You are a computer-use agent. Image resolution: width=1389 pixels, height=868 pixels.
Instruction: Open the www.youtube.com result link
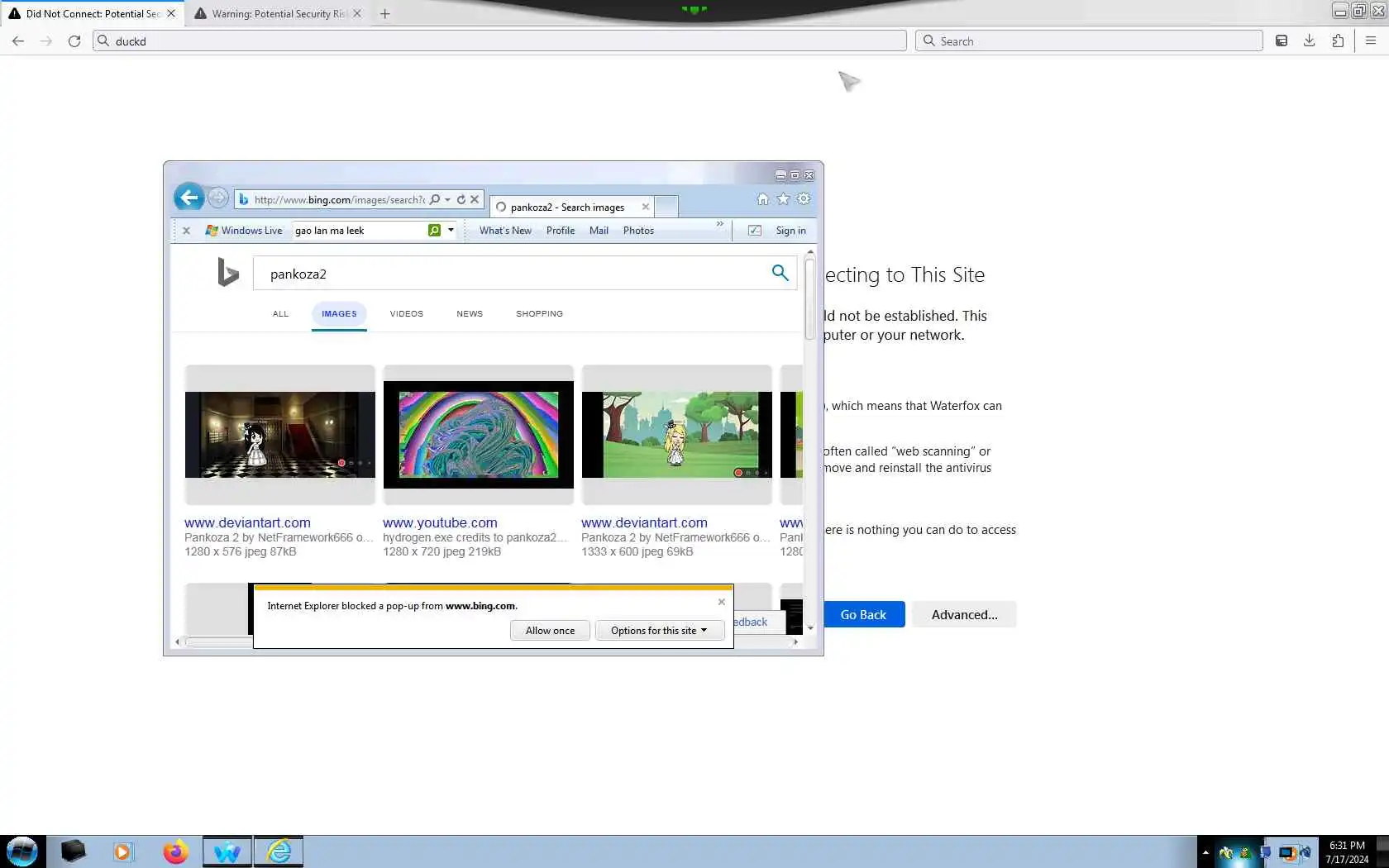440,522
